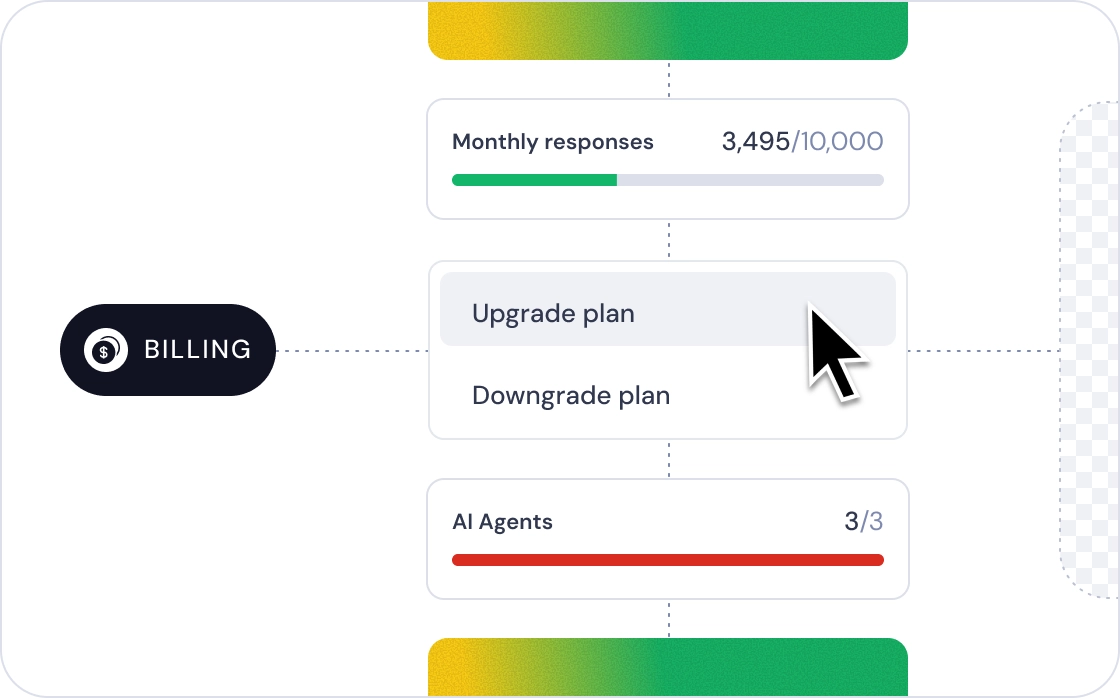Choose Downgrade plan from the menu

tap(570, 395)
